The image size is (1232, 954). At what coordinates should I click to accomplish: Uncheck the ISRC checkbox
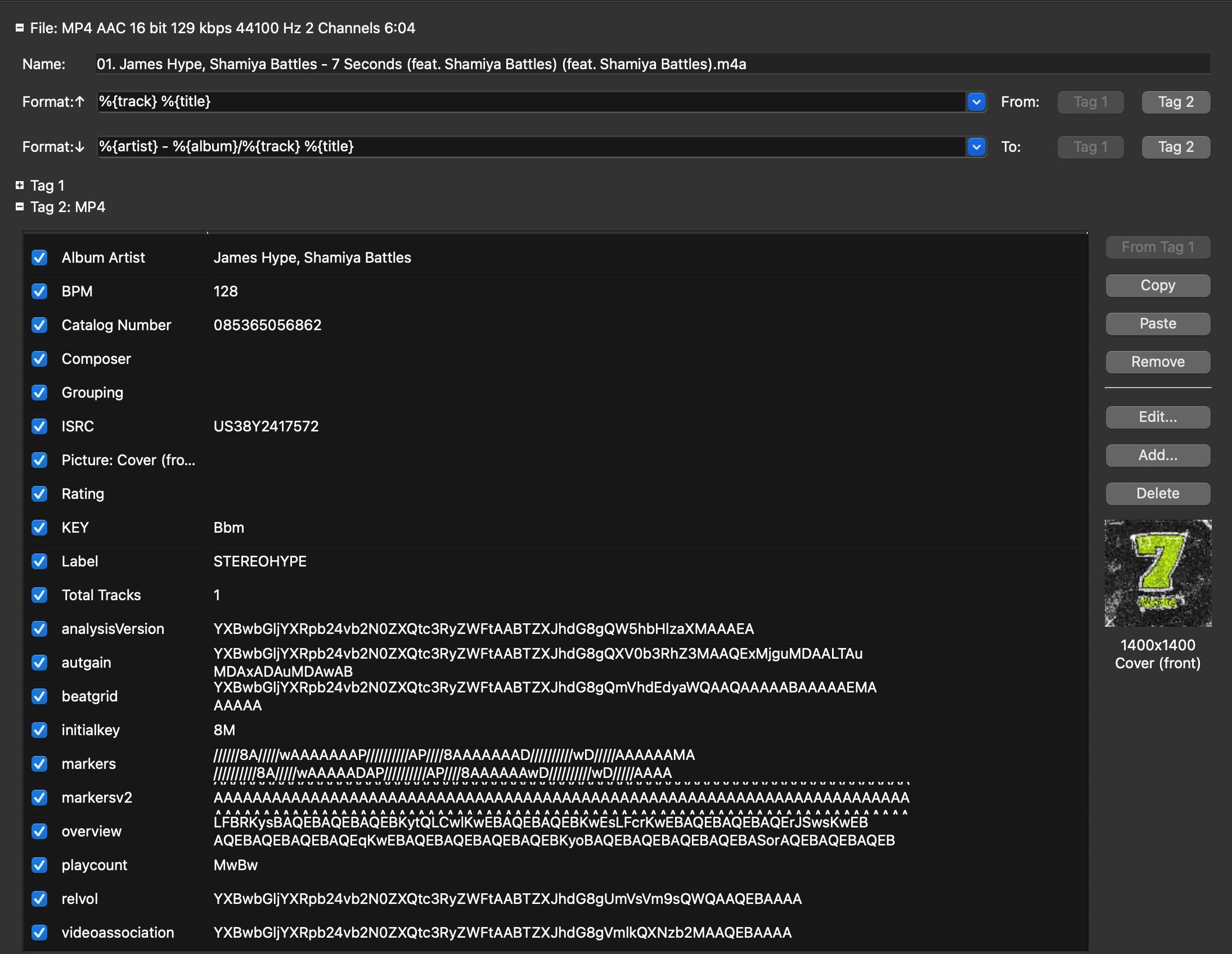pos(39,426)
